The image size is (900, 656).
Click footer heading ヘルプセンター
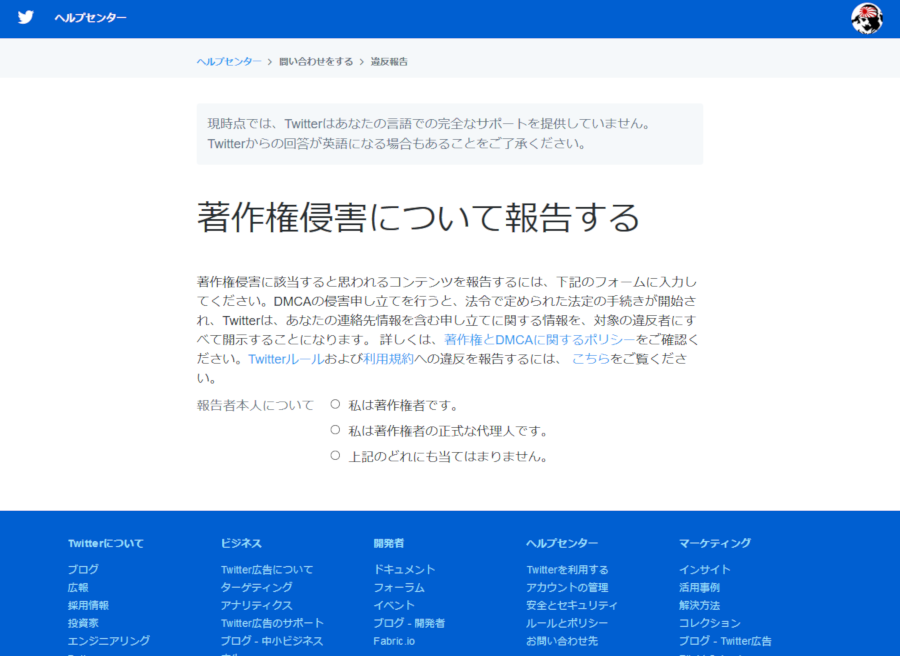562,544
